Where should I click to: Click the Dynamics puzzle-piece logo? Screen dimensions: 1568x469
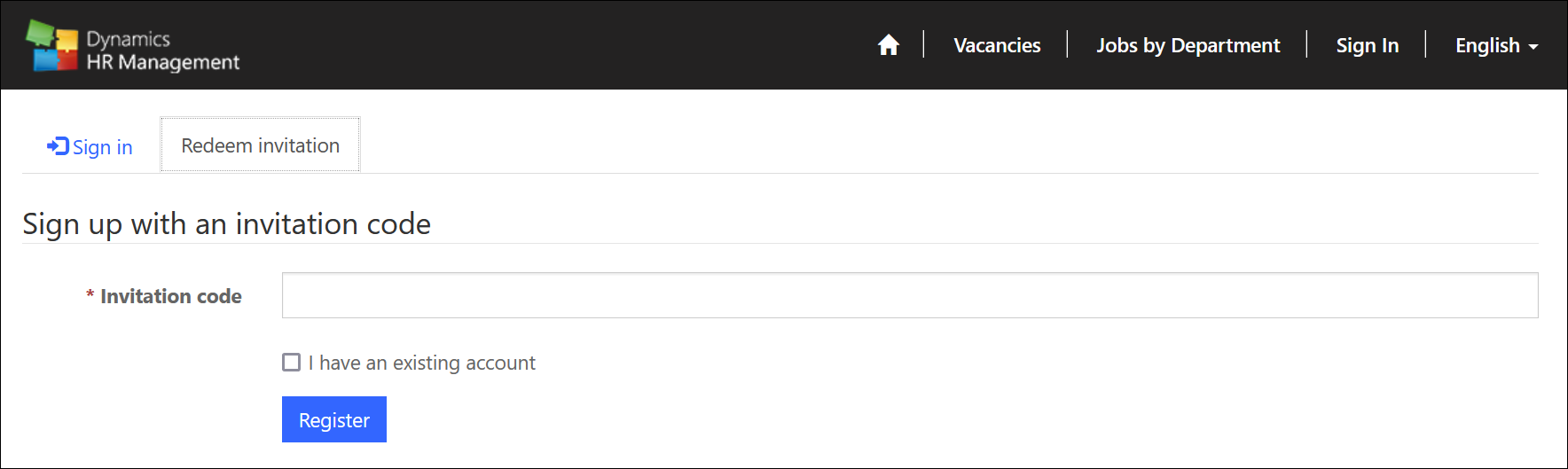pos(52,45)
